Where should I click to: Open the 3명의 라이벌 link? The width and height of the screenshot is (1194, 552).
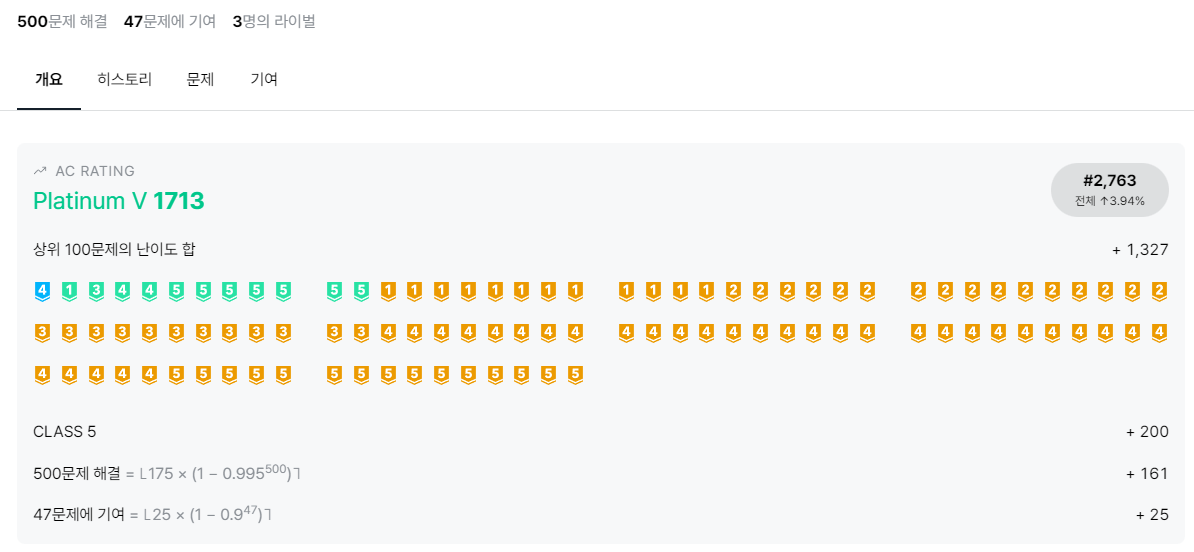pyautogui.click(x=274, y=21)
